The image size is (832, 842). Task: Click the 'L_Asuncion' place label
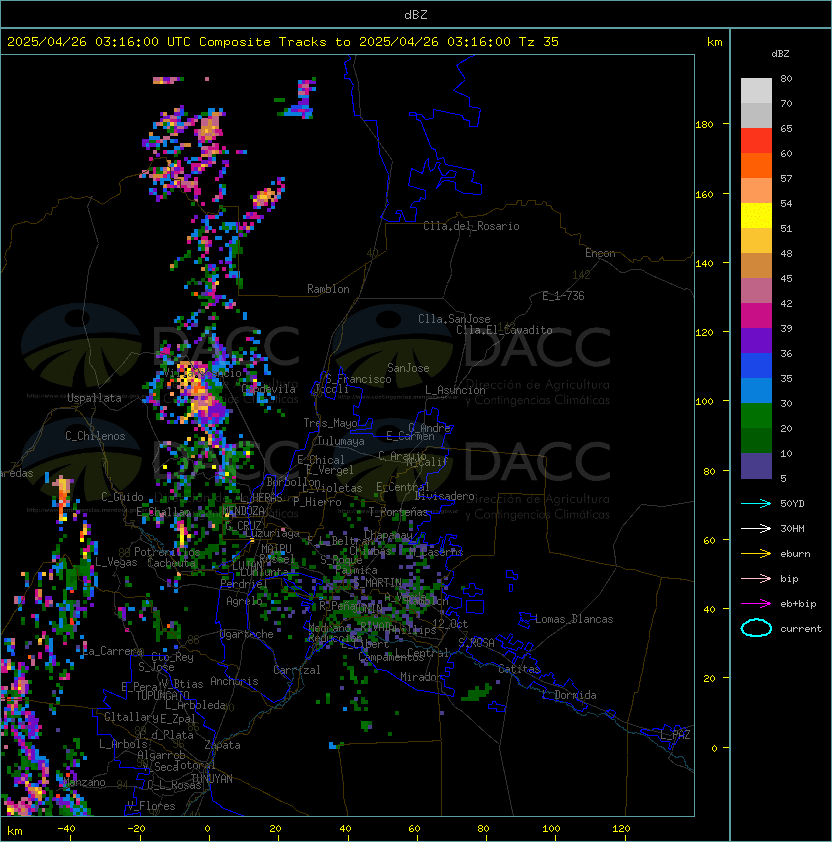455,390
